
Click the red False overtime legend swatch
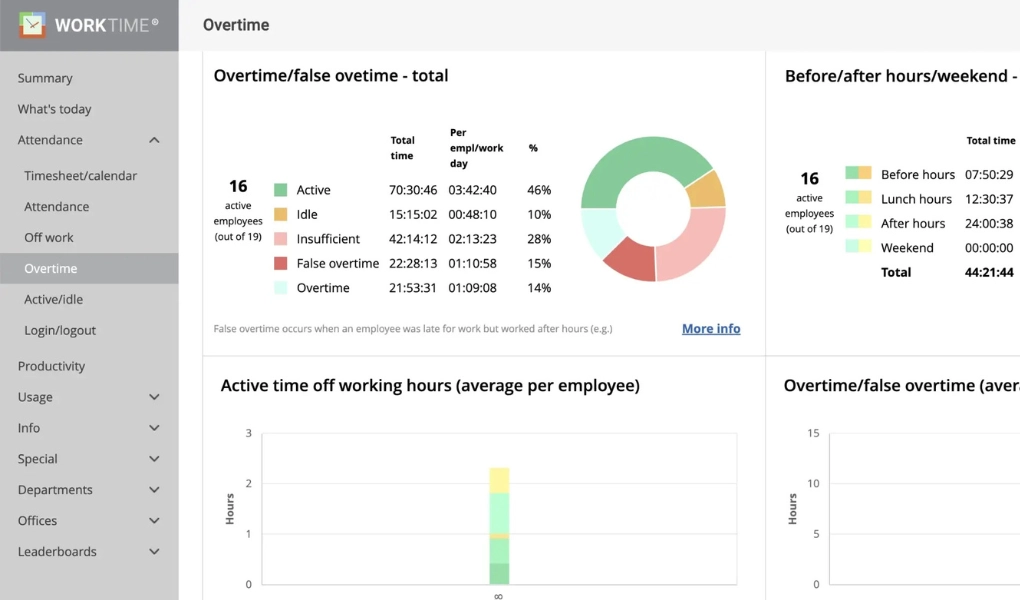281,264
